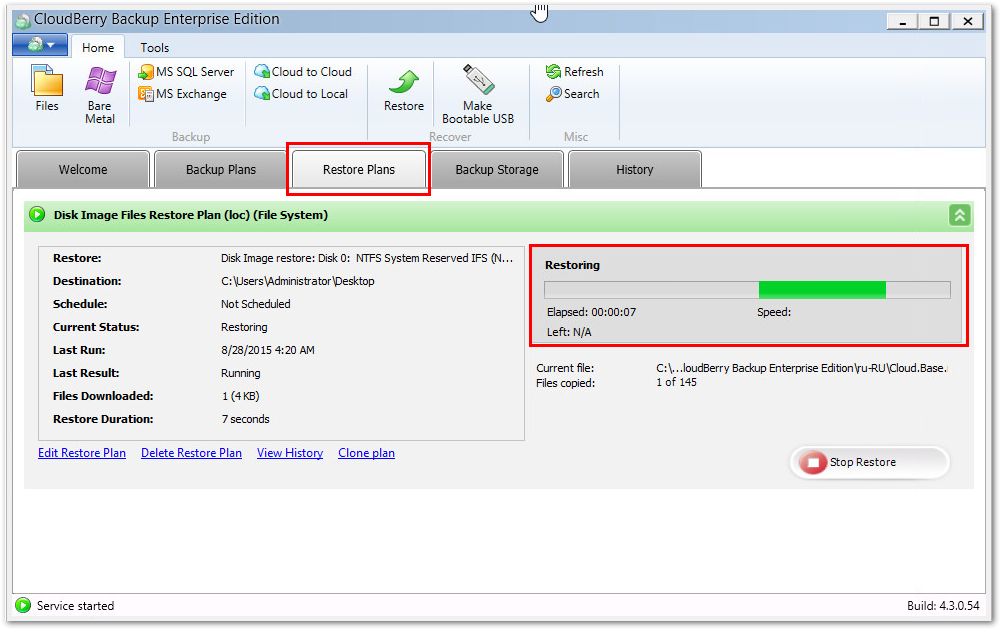Click the Last Run date 8/28/2015 4:20 AM
Screen dimensions: 1001x630
point(267,350)
